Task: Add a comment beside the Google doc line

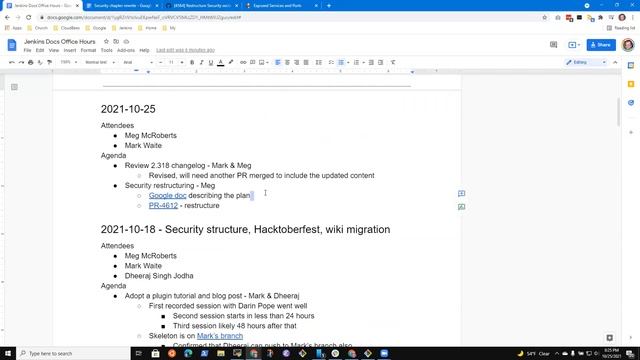Action: click(x=461, y=193)
